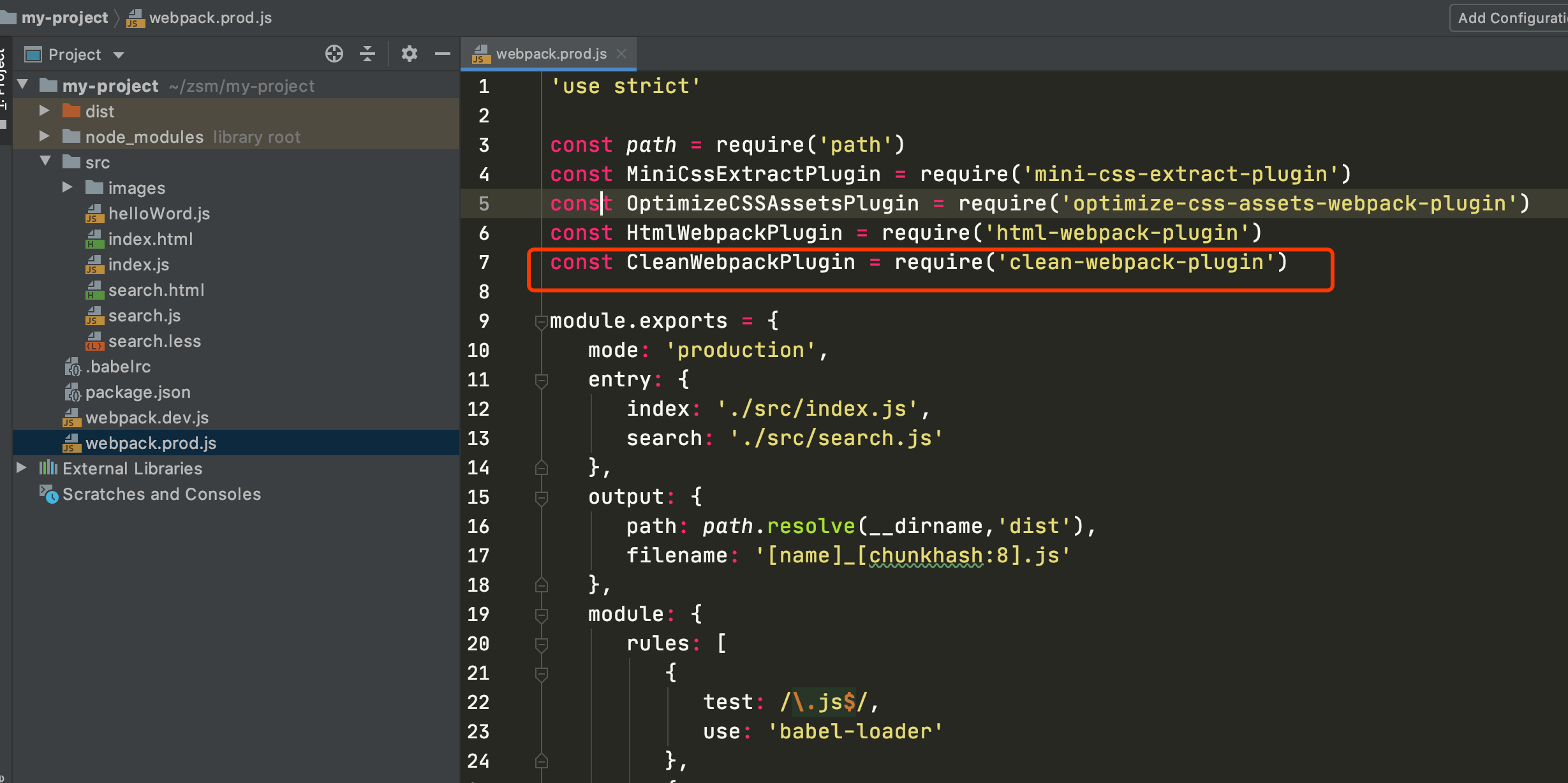This screenshot has width=1568, height=783.
Task: Click the External Libraries icon
Action: 48,469
